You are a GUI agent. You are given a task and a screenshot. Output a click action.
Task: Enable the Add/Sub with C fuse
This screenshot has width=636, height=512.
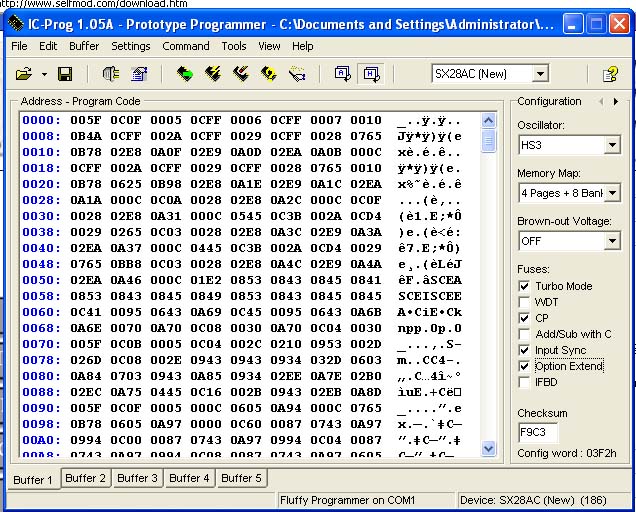[x=524, y=334]
